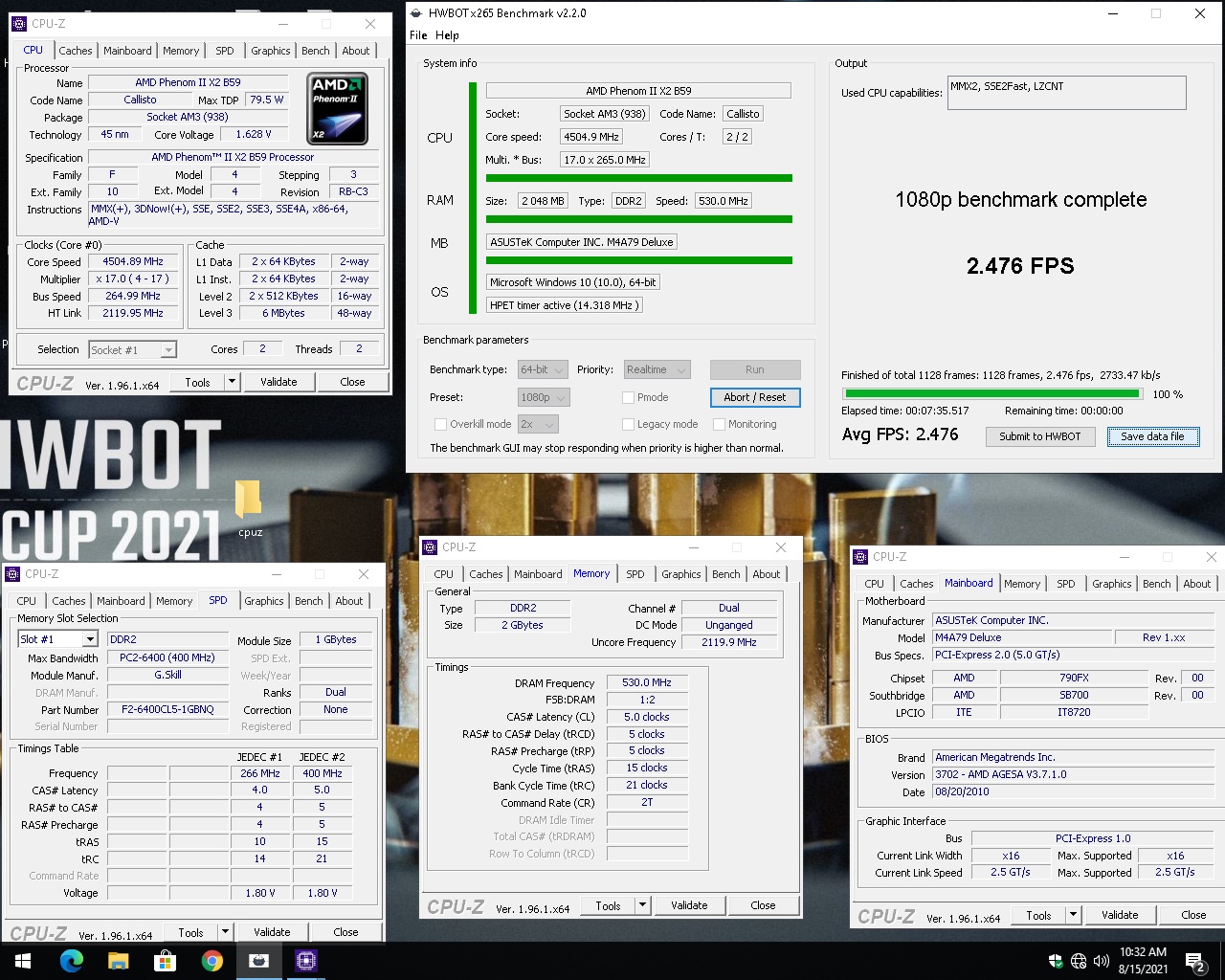Select the HWBOT x265 taskbar icon
The width and height of the screenshot is (1225, 980).
259,961
